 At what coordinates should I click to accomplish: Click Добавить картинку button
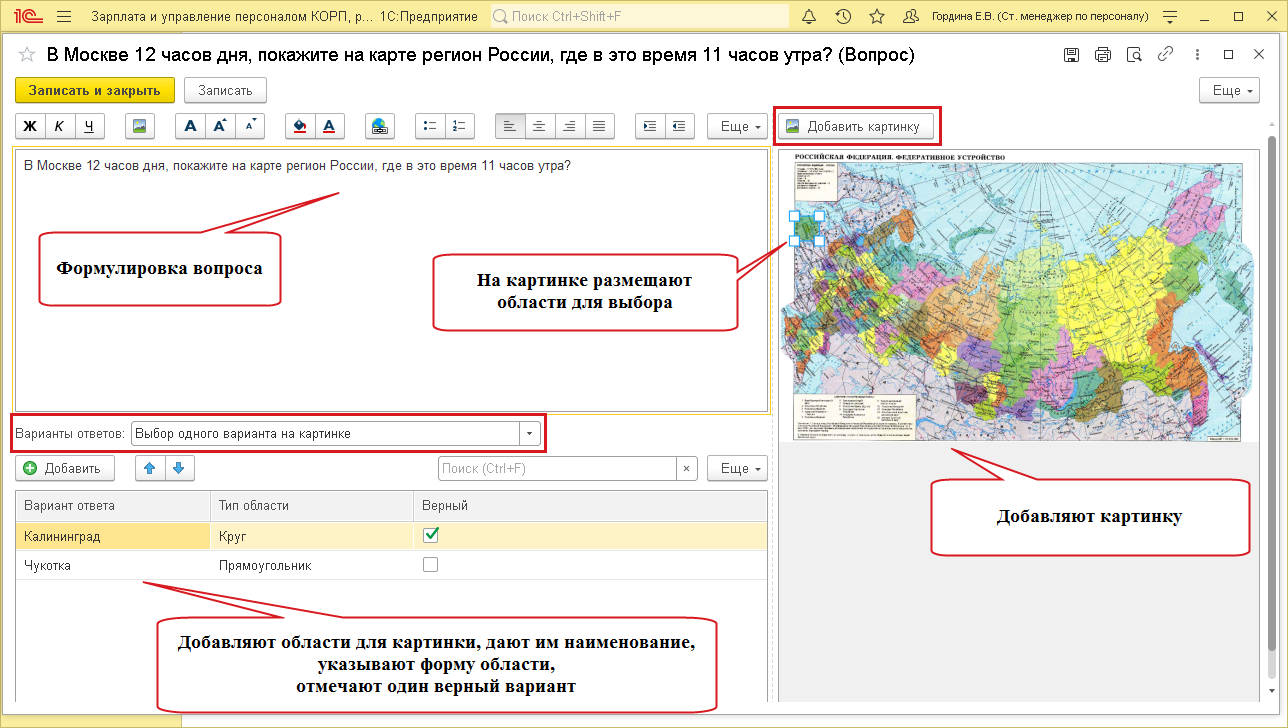click(858, 126)
